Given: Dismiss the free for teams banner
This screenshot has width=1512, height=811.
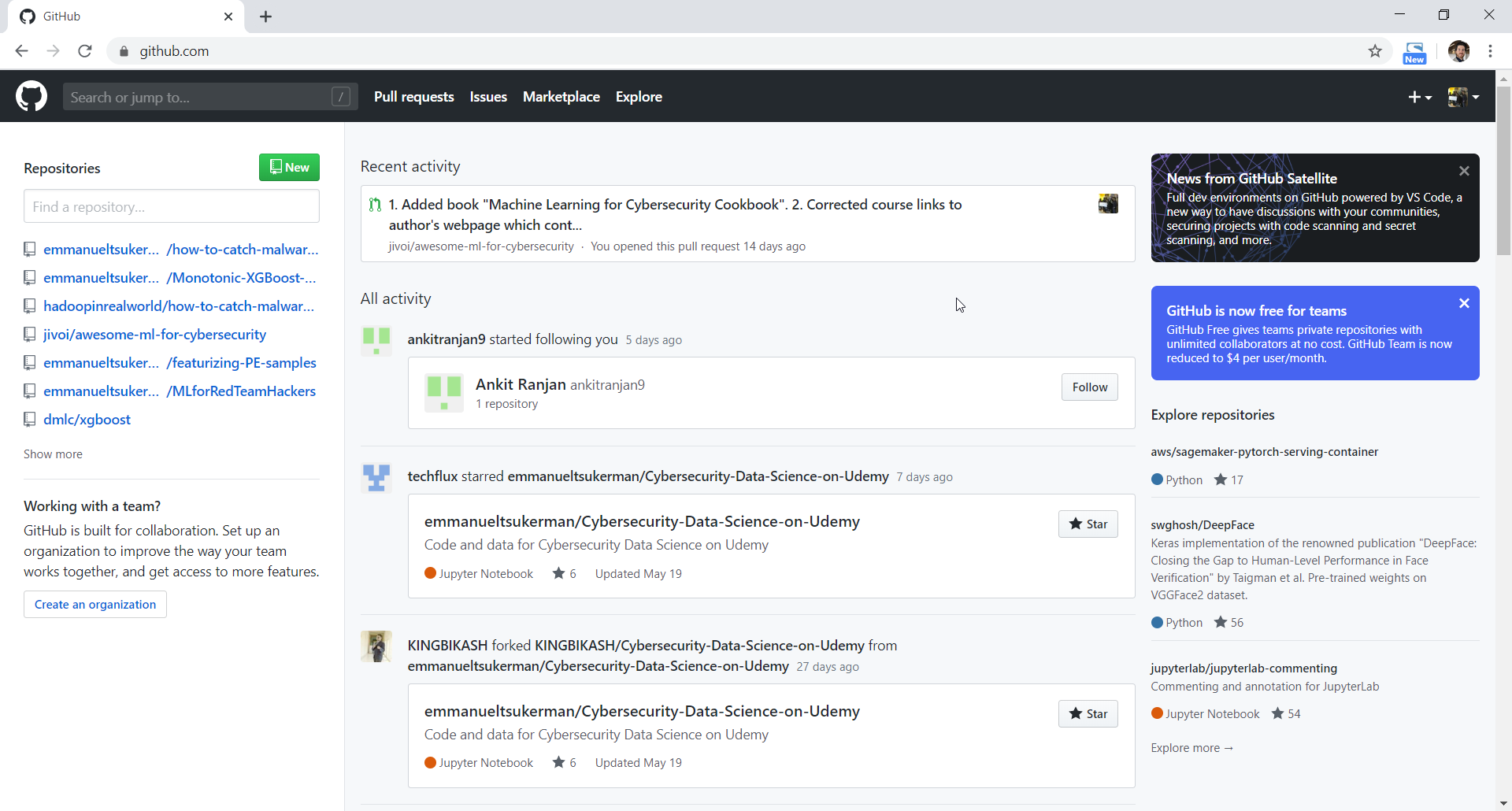Looking at the screenshot, I should (1464, 303).
